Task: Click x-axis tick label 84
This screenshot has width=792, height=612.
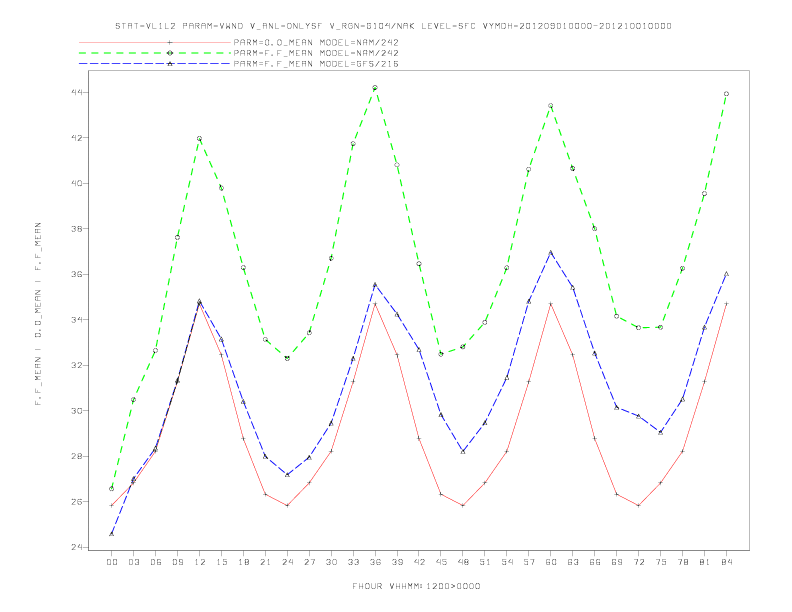Action: click(x=726, y=562)
